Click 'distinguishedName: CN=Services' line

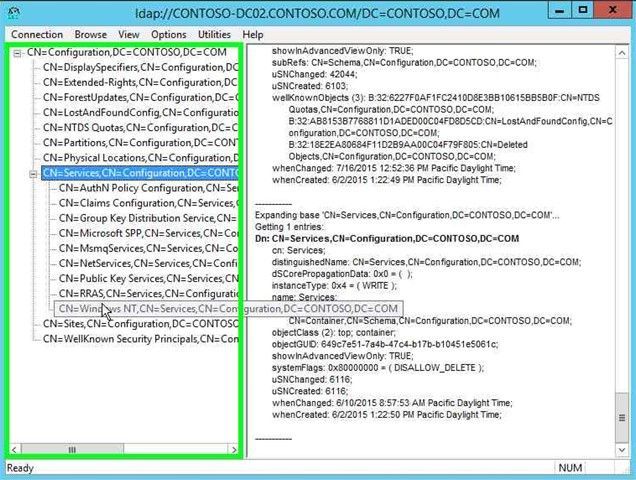[426, 262]
